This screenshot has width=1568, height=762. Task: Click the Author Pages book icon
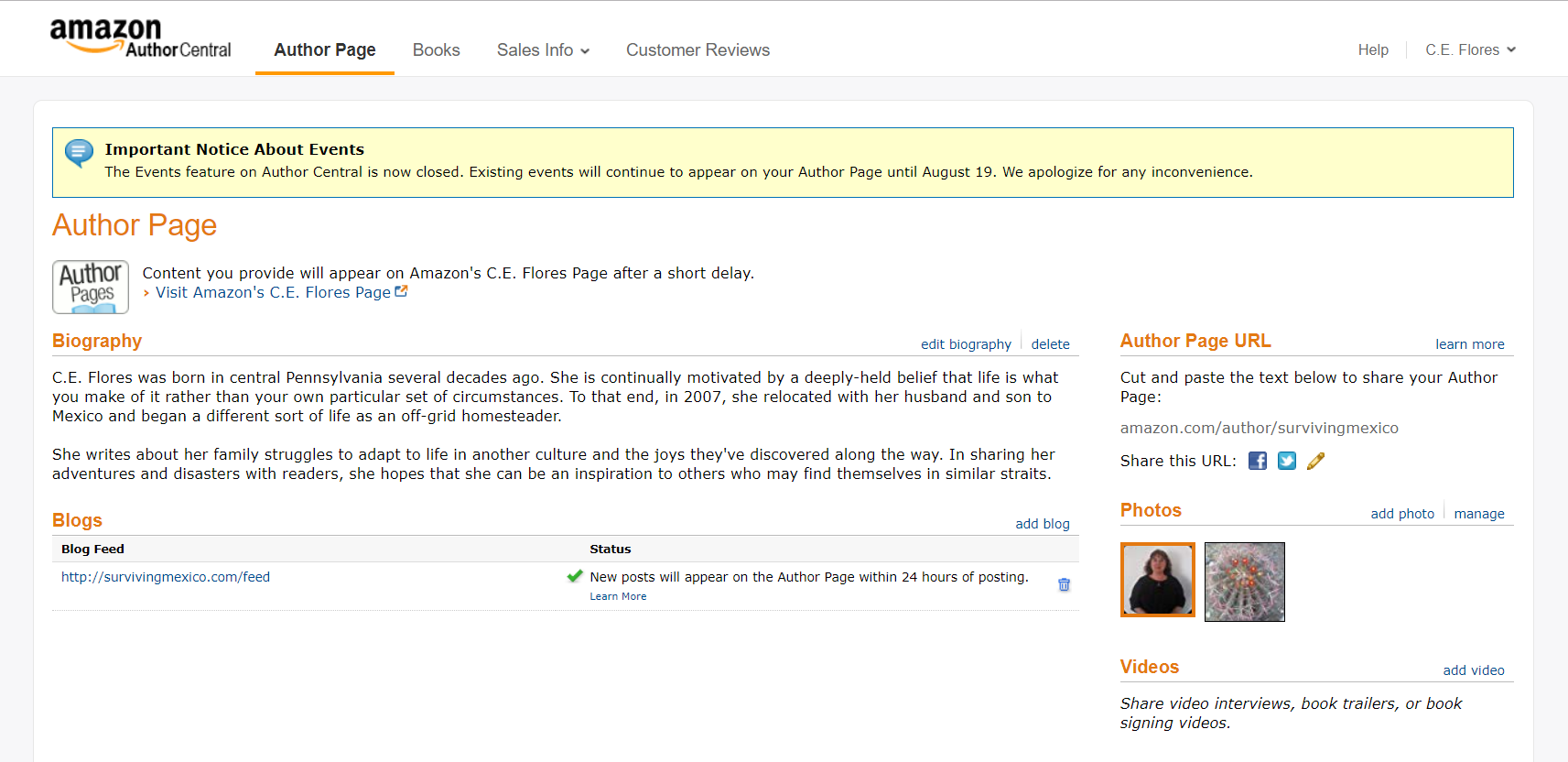(91, 287)
